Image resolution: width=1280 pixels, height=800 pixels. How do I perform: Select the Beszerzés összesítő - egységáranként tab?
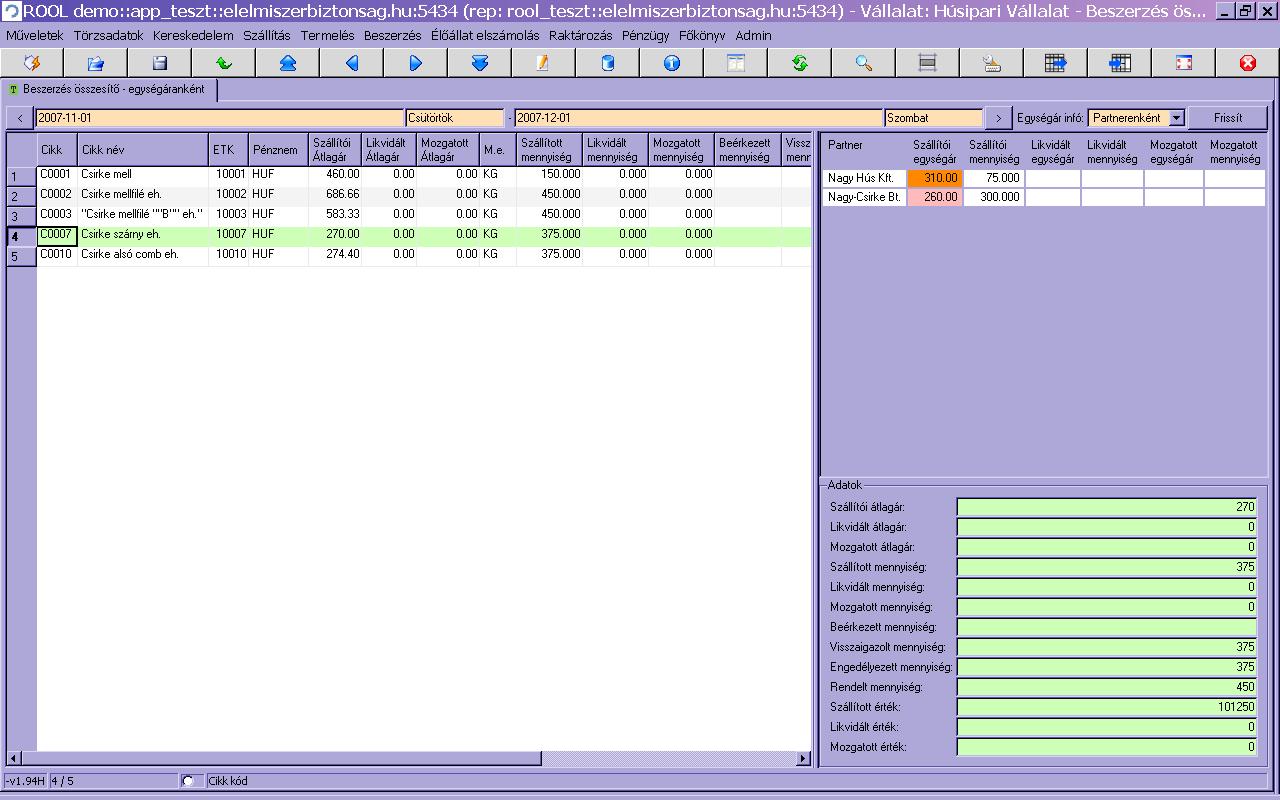(x=112, y=89)
